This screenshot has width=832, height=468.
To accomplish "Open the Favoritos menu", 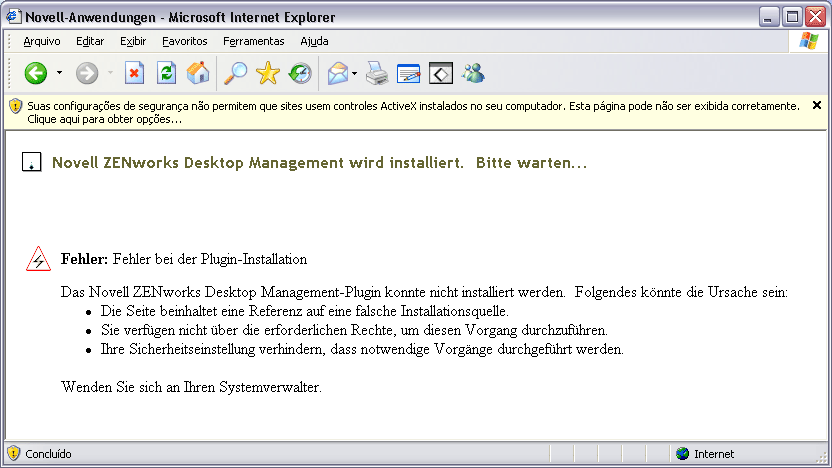I will tap(185, 41).
